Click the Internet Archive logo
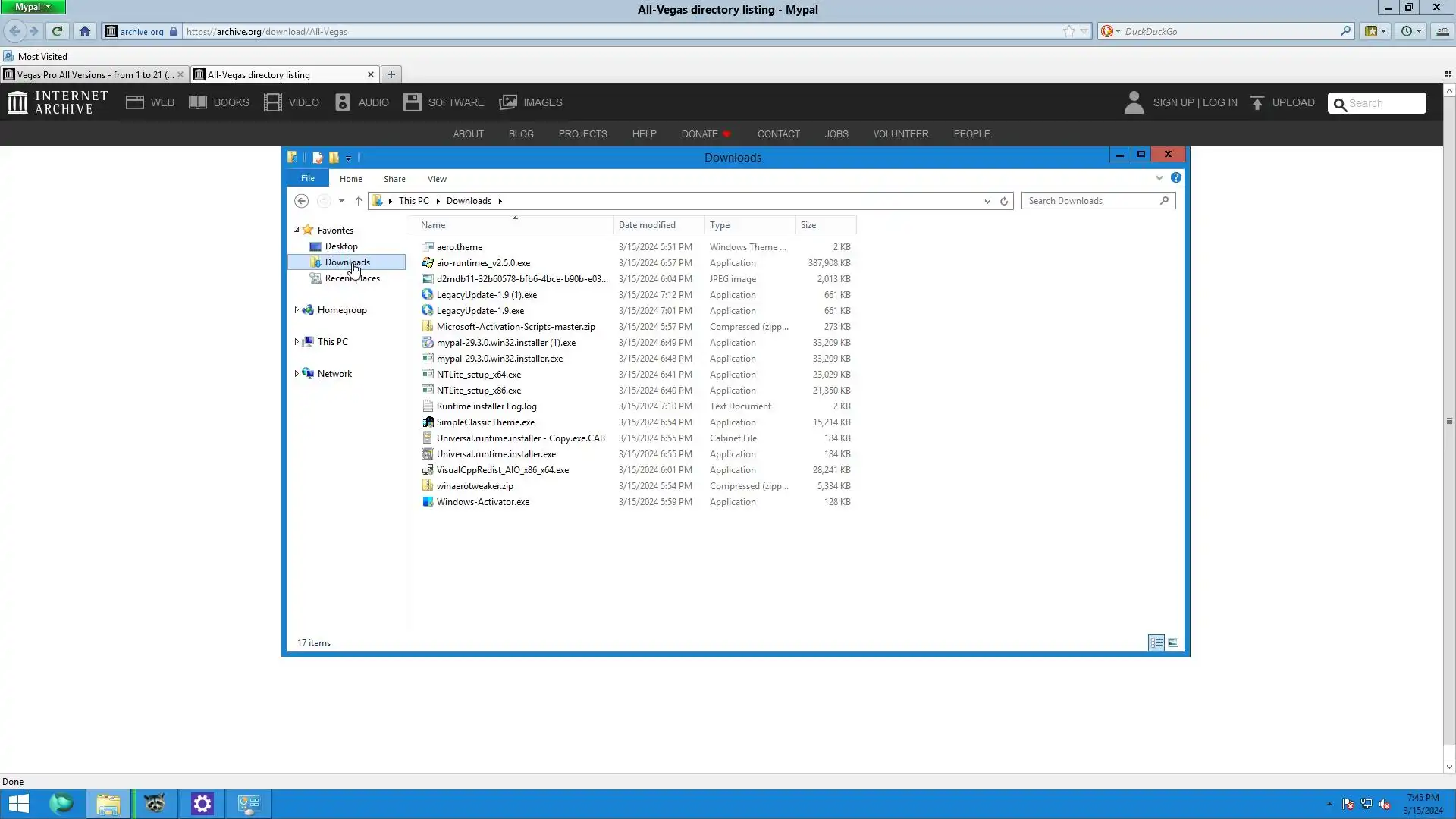 pos(58,102)
